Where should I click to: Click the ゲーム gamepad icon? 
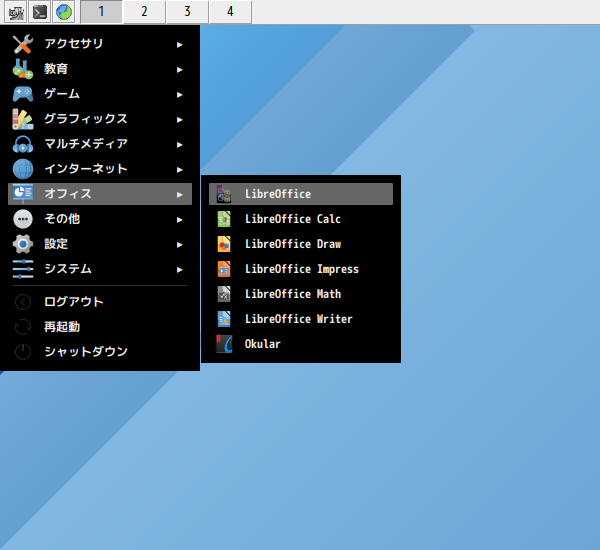pos(23,94)
